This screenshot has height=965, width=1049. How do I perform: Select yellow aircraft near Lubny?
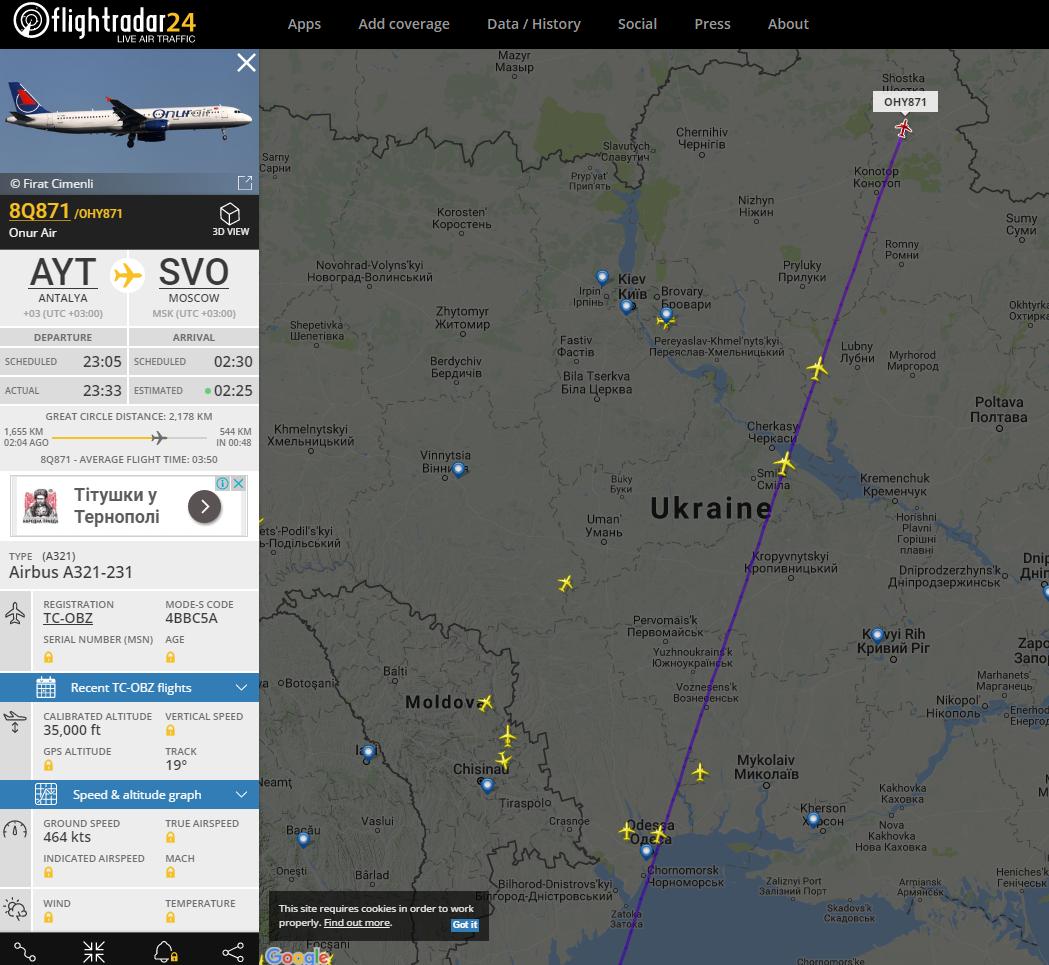tap(817, 367)
